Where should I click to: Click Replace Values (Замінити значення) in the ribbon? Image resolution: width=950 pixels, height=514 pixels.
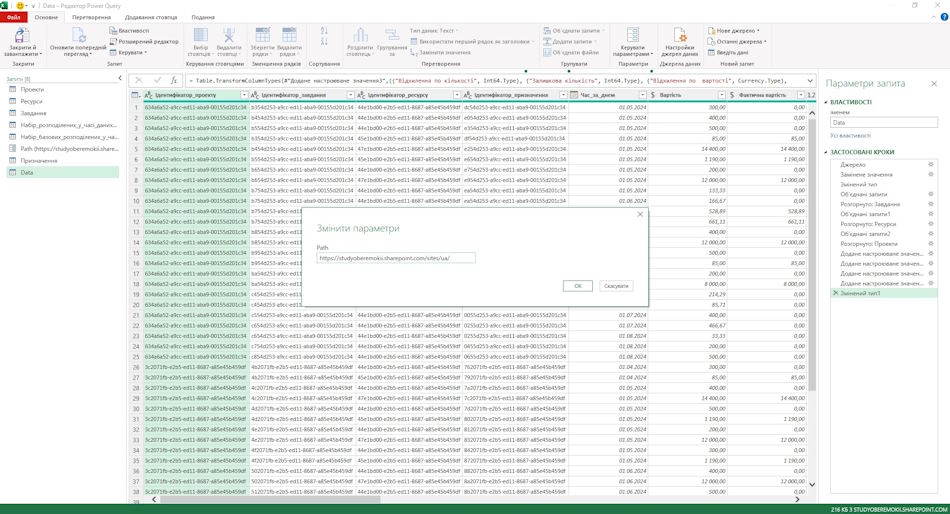pyautogui.click(x=440, y=53)
